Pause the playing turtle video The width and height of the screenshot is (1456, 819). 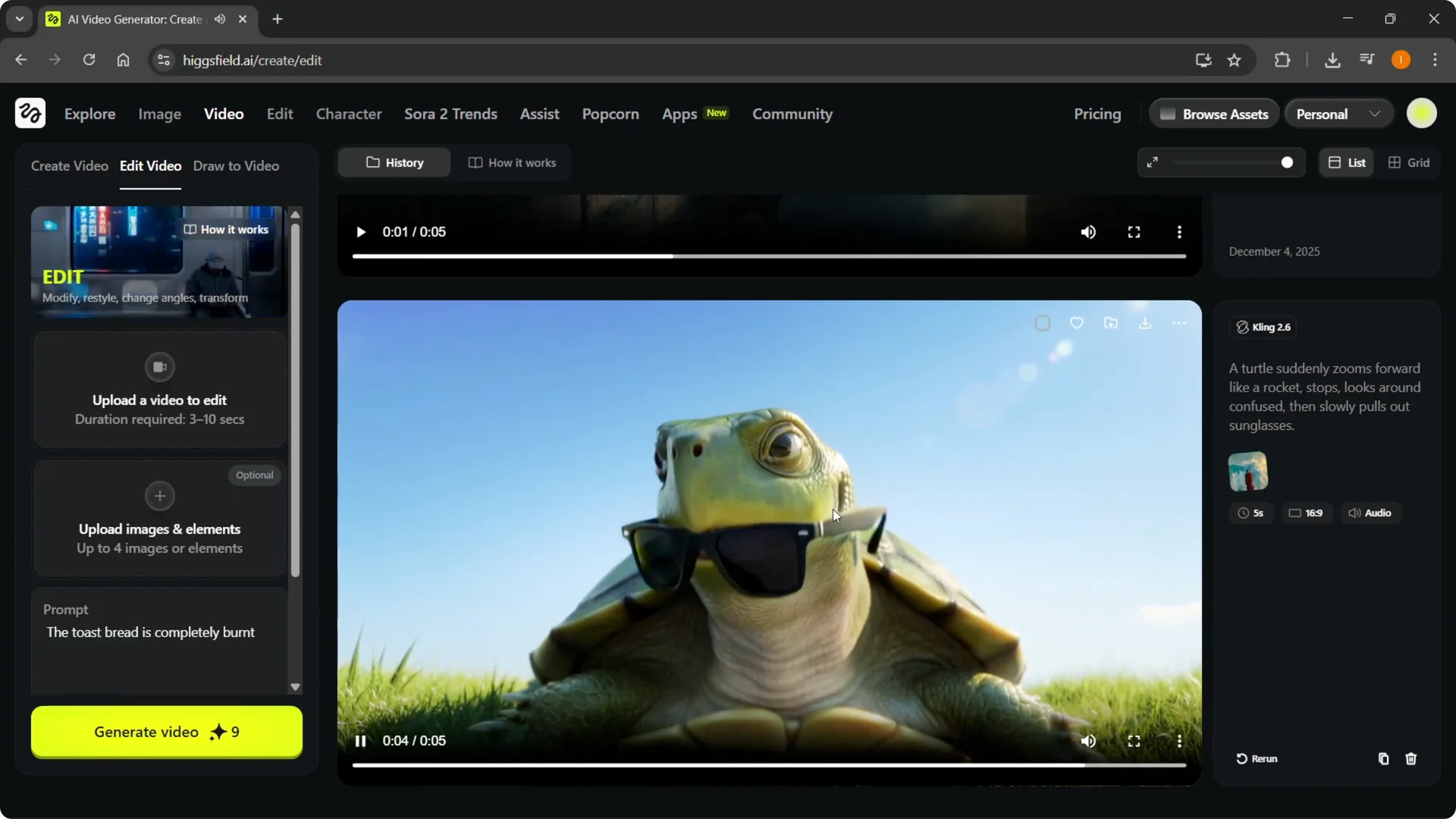(x=360, y=741)
